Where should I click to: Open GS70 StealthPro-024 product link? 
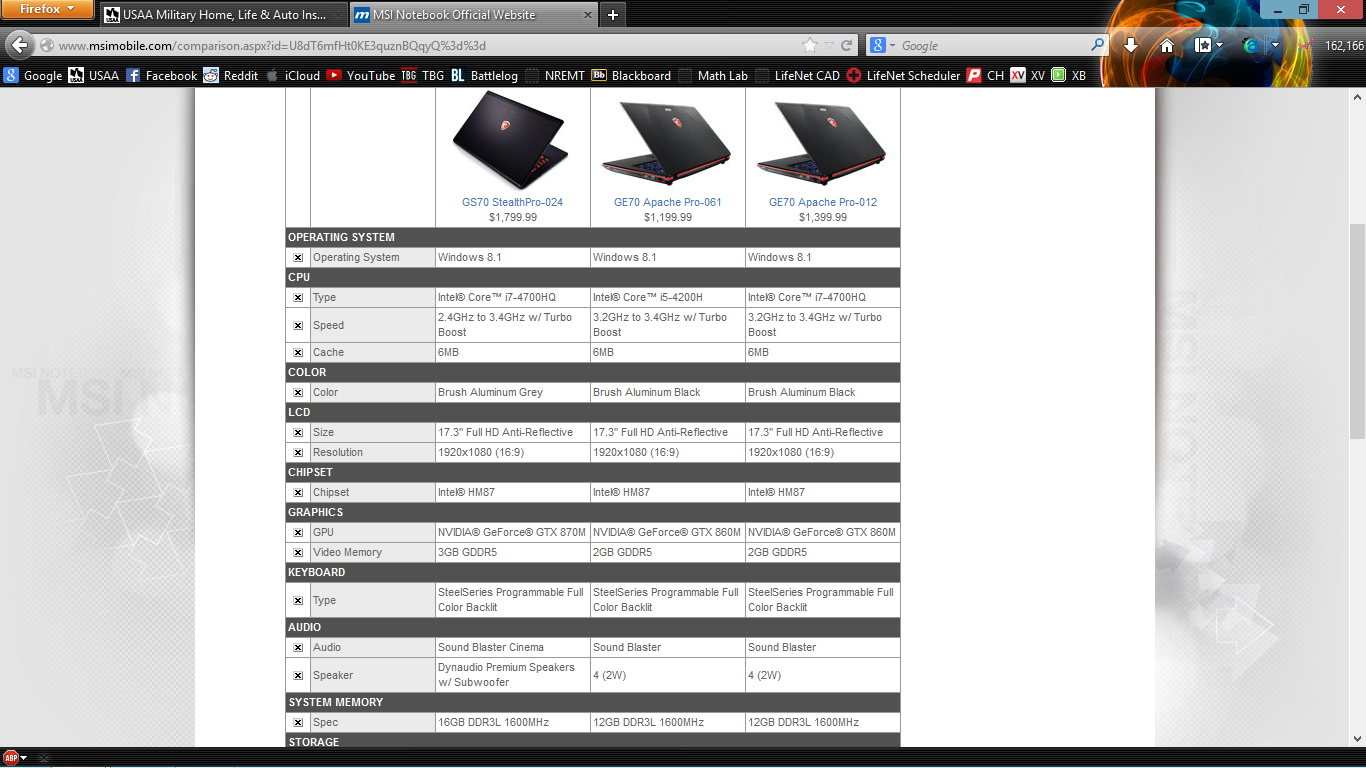(x=512, y=202)
